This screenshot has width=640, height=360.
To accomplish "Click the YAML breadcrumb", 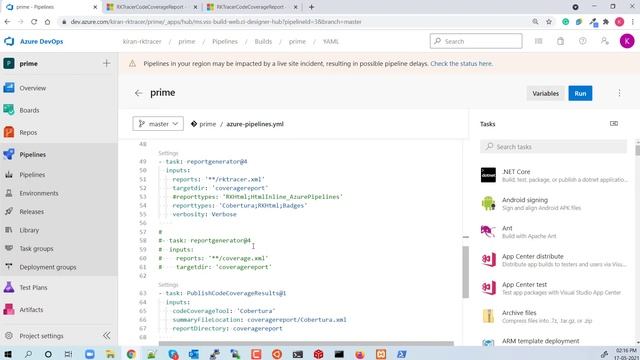I will click(x=331, y=42).
